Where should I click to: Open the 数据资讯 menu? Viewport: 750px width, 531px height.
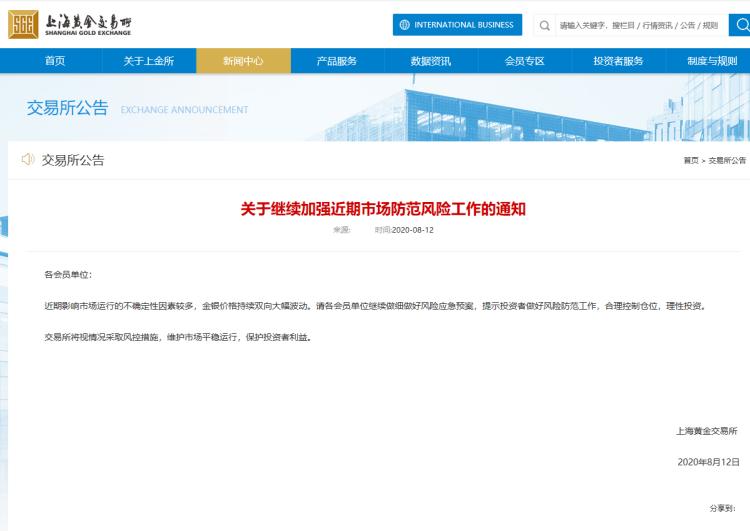(x=430, y=61)
